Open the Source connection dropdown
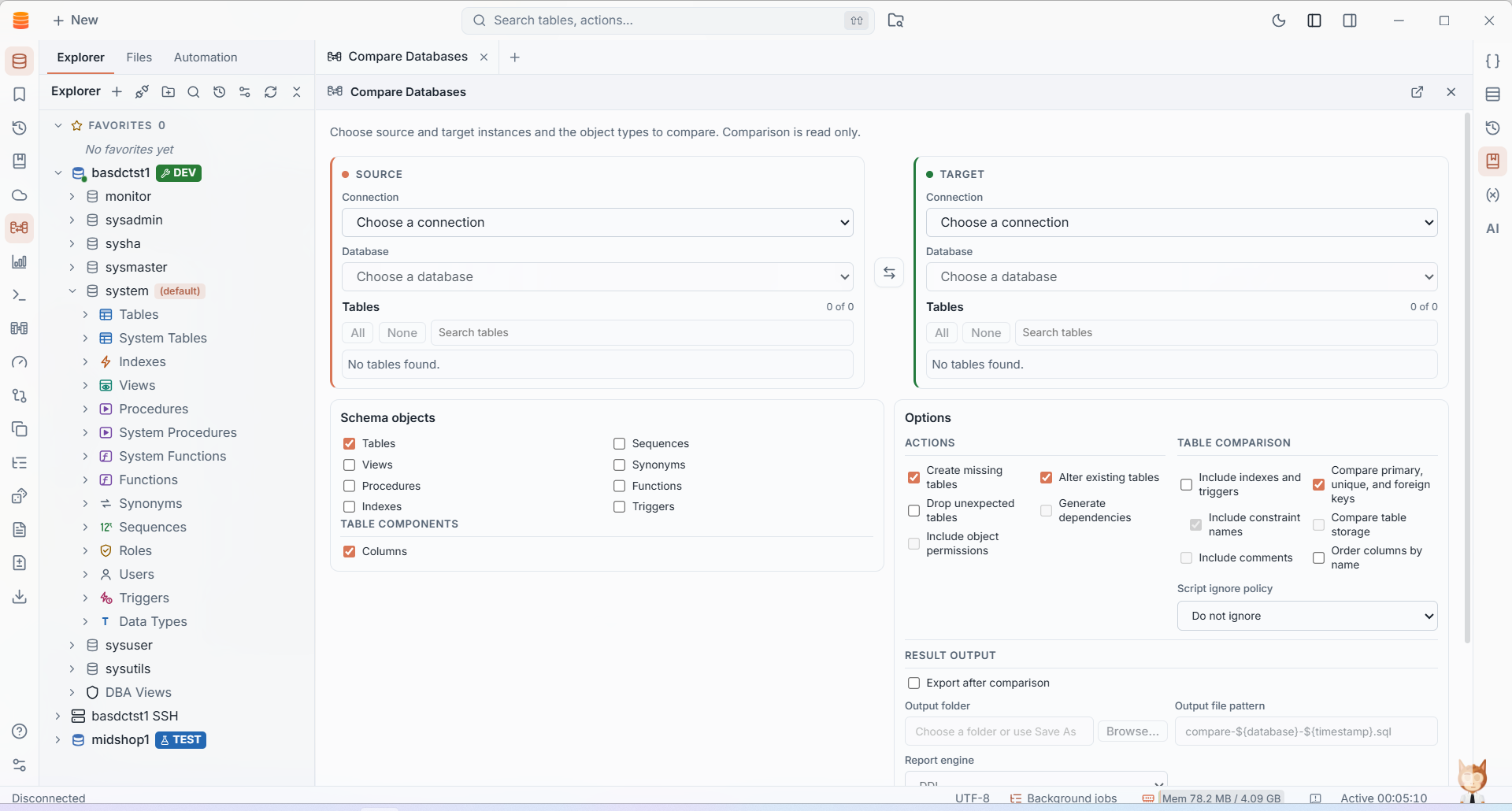The width and height of the screenshot is (1512, 811). (x=598, y=223)
